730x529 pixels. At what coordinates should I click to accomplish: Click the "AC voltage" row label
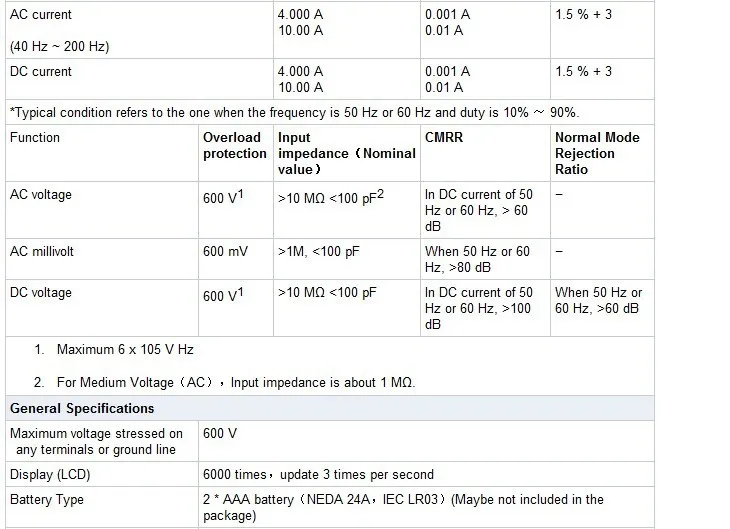click(41, 195)
